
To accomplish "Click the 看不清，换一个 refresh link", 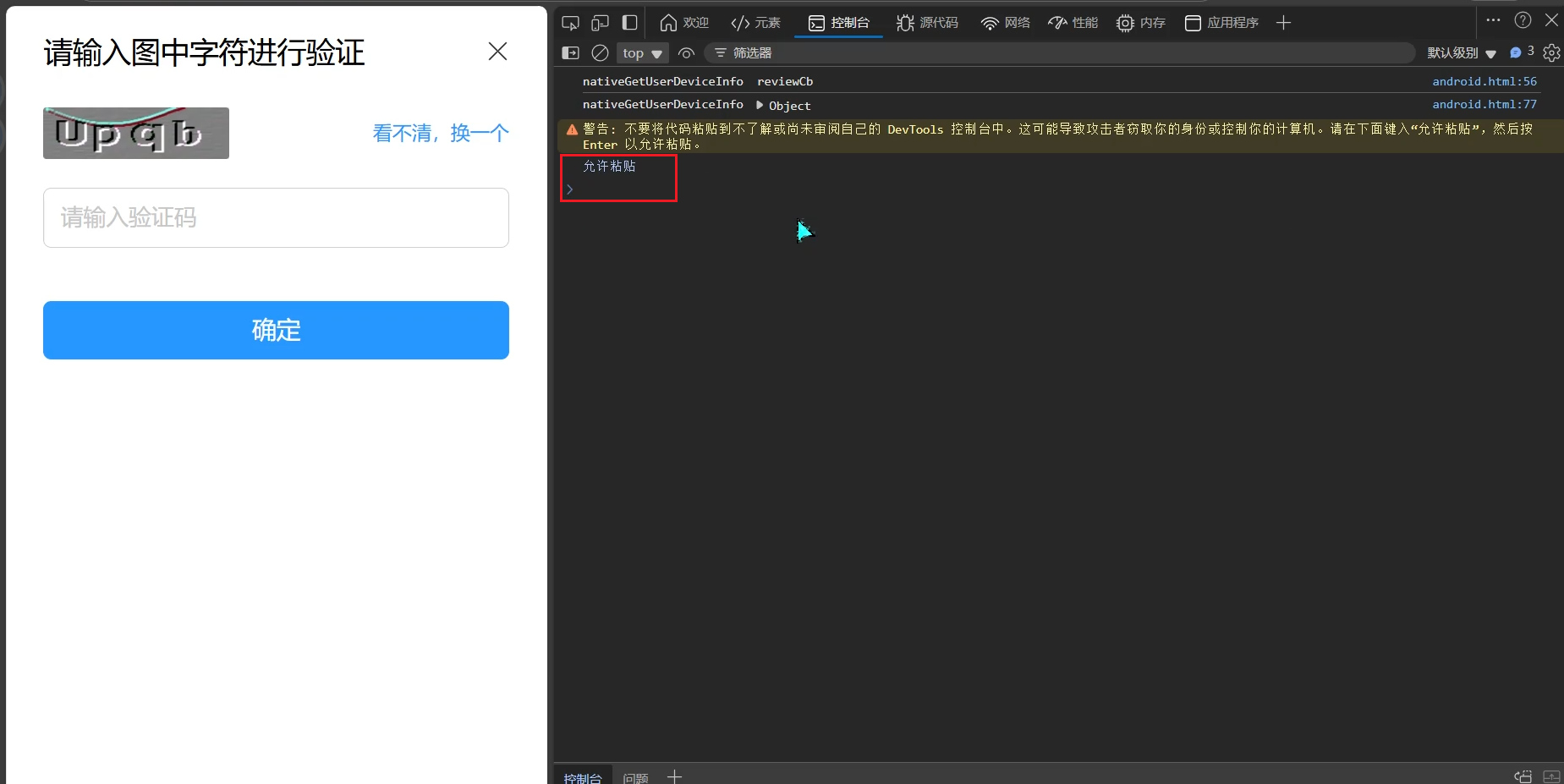I will coord(440,133).
